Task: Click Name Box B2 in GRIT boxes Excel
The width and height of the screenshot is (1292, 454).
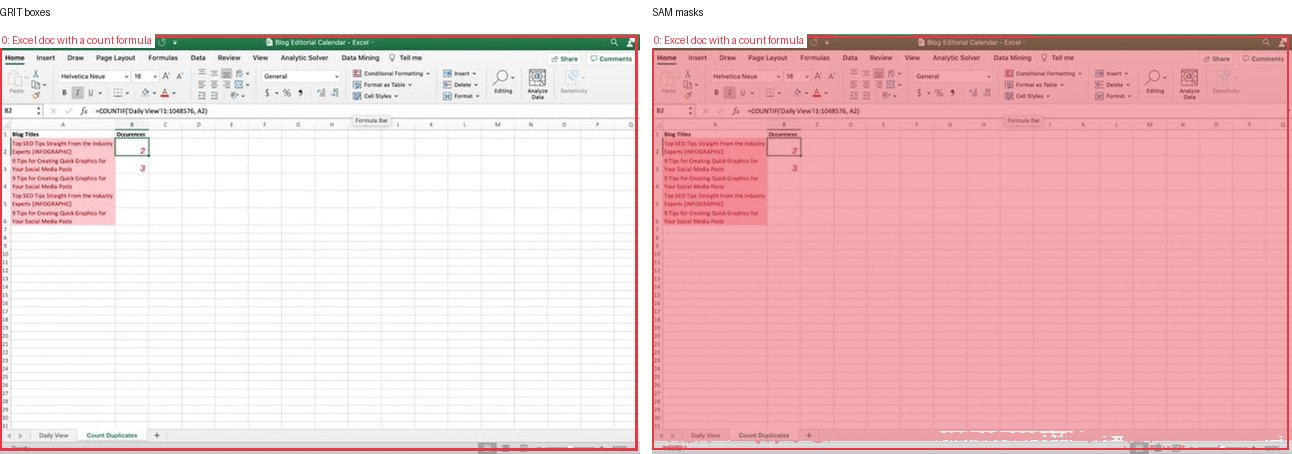Action: tap(21, 111)
